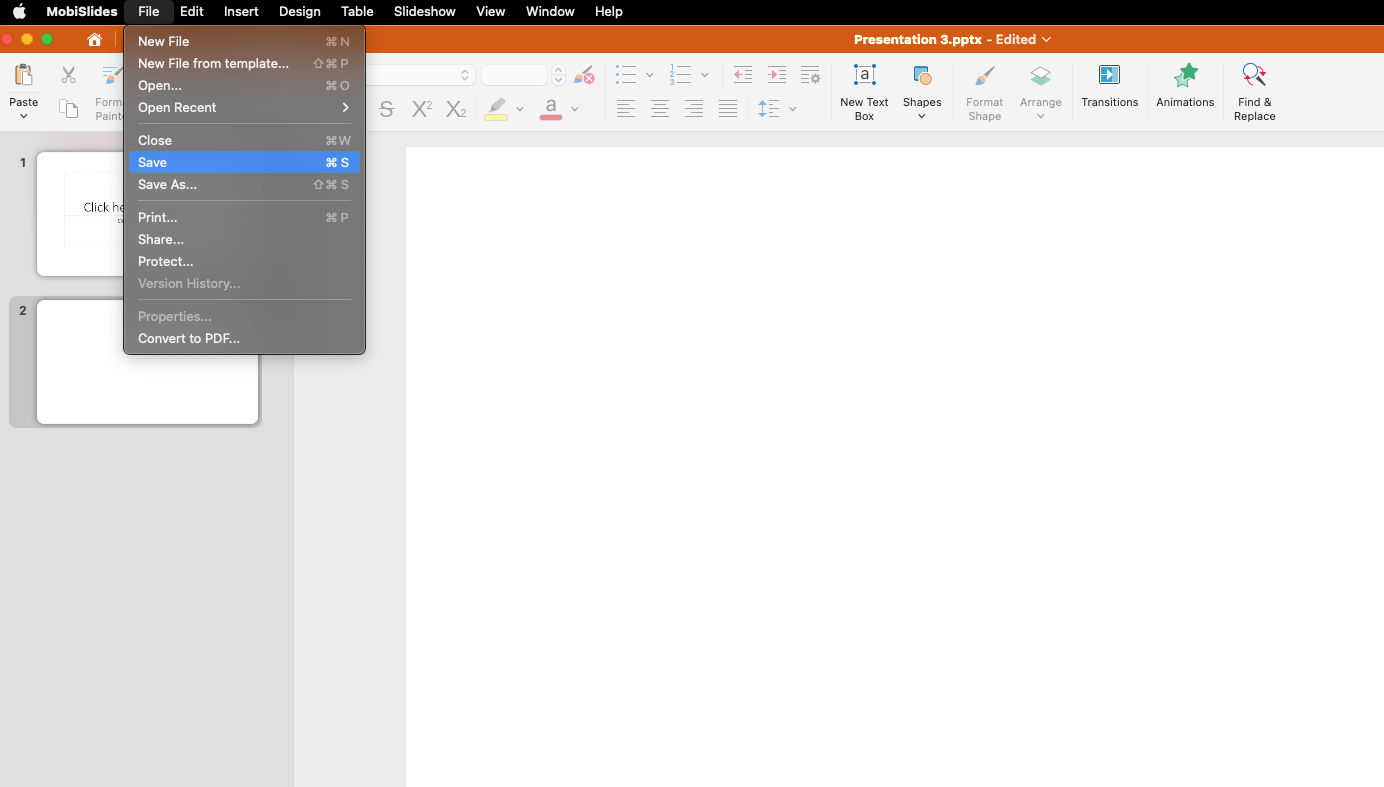Expand numbered list style dropdown
The height and width of the screenshot is (787, 1384).
pos(704,75)
